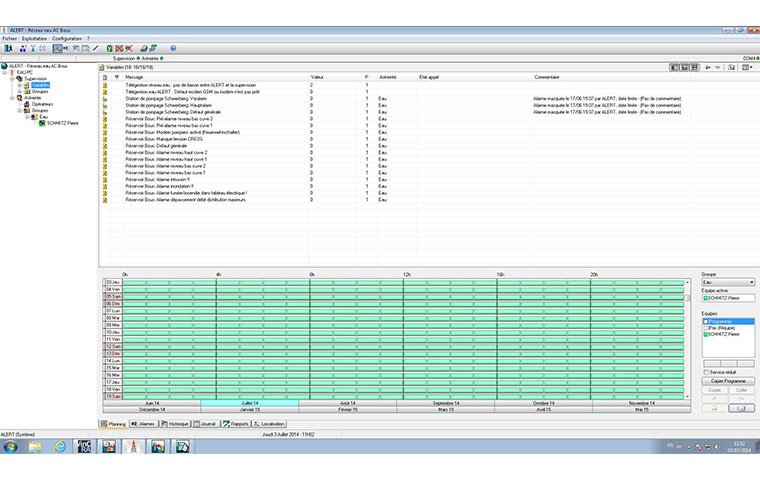Select Opérateurs in the tree
760x480 pixels.
[42, 104]
